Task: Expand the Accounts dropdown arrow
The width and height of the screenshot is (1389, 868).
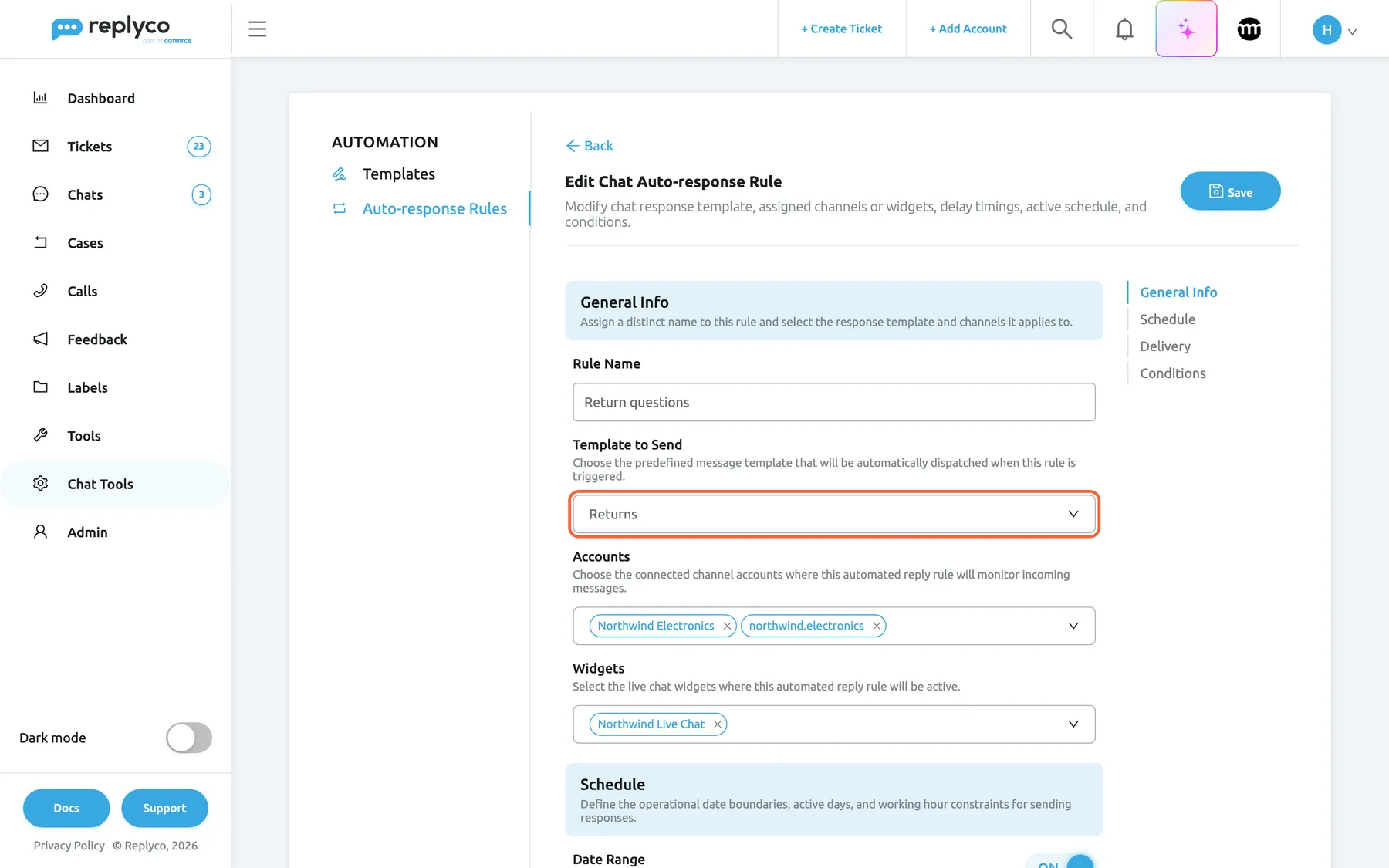Action: pos(1073,626)
